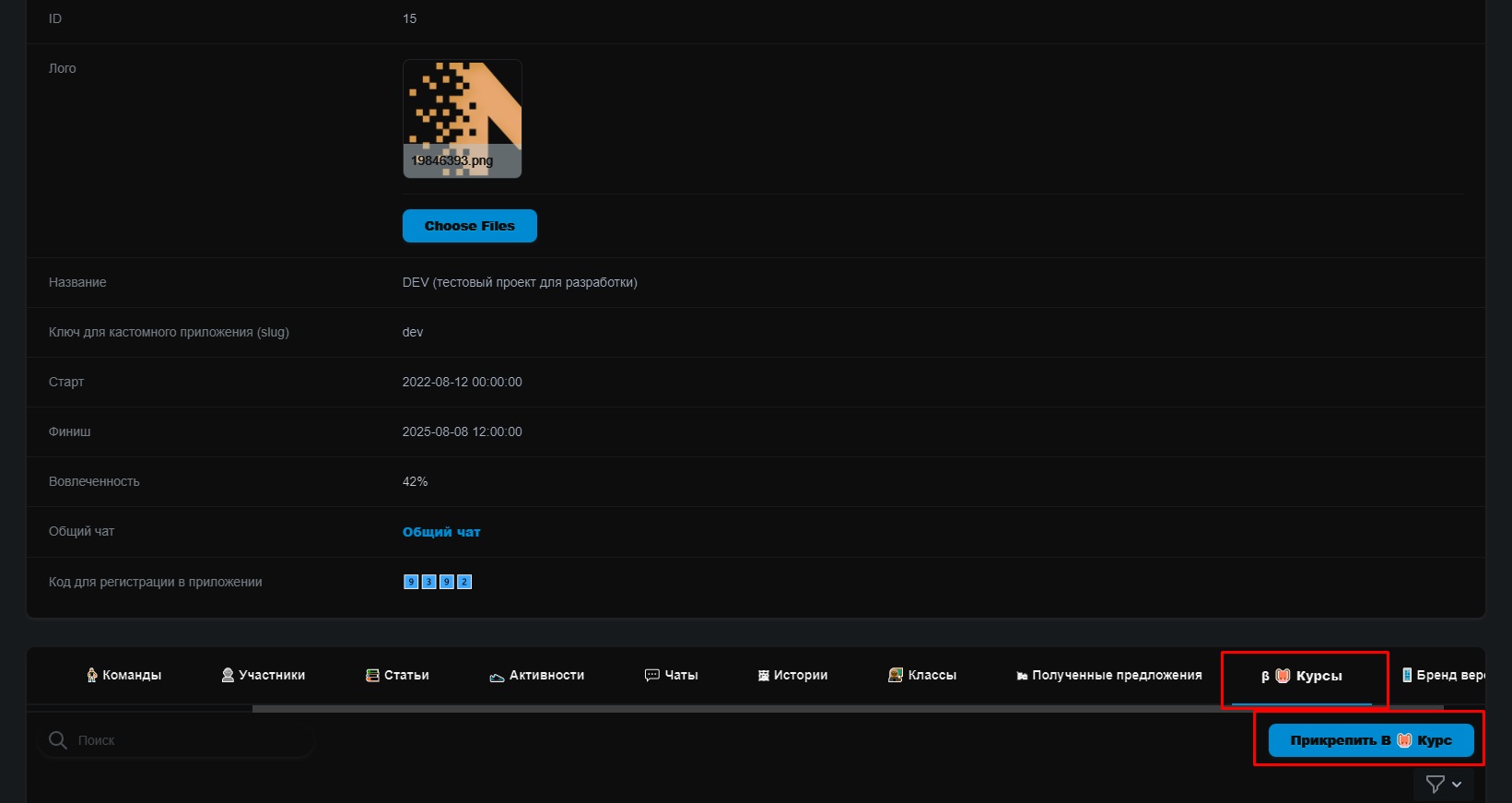Click the person icon on Участники tab
1512x803 pixels.
(228, 676)
